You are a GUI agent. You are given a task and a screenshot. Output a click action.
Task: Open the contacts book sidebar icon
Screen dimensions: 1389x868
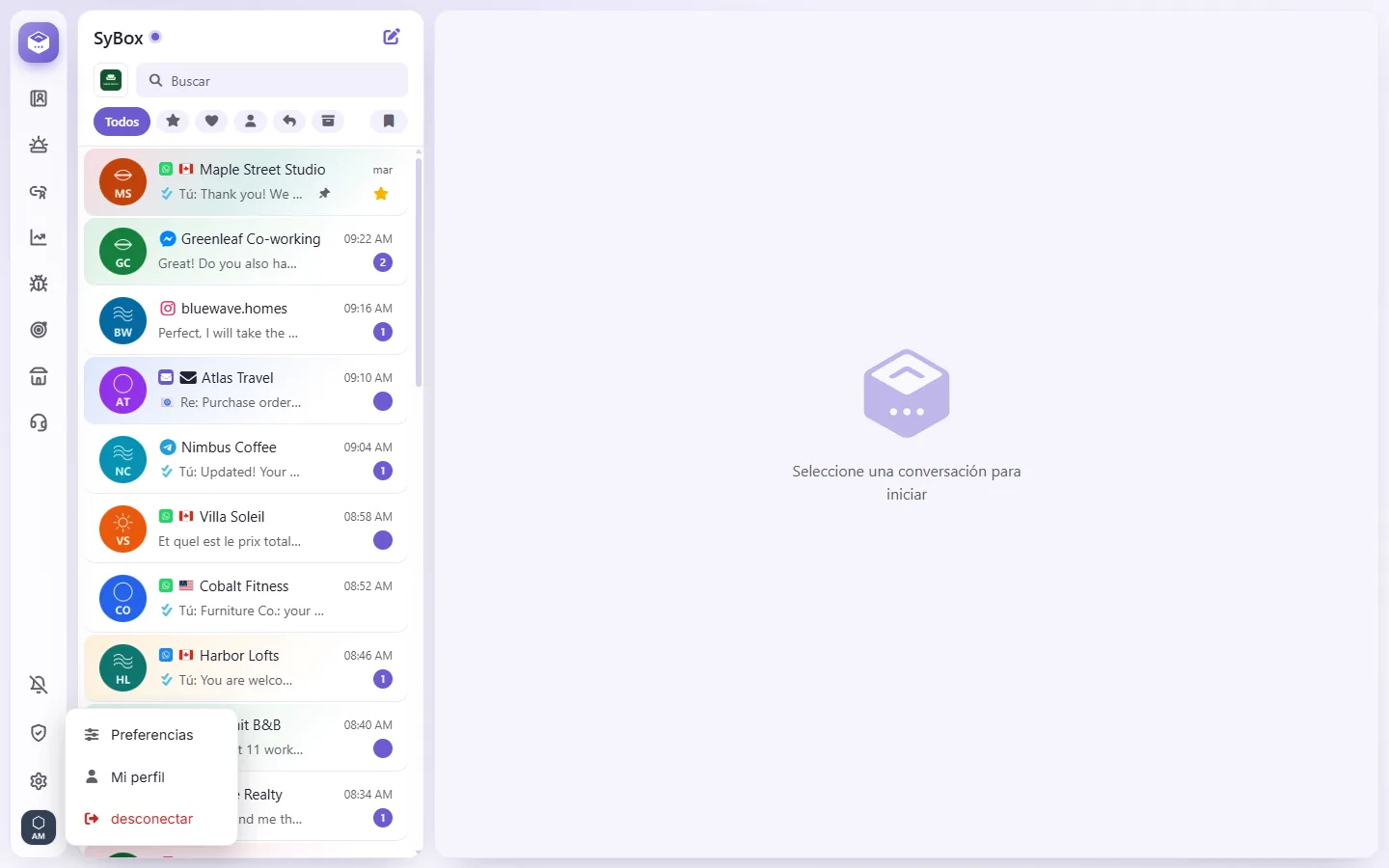(39, 98)
